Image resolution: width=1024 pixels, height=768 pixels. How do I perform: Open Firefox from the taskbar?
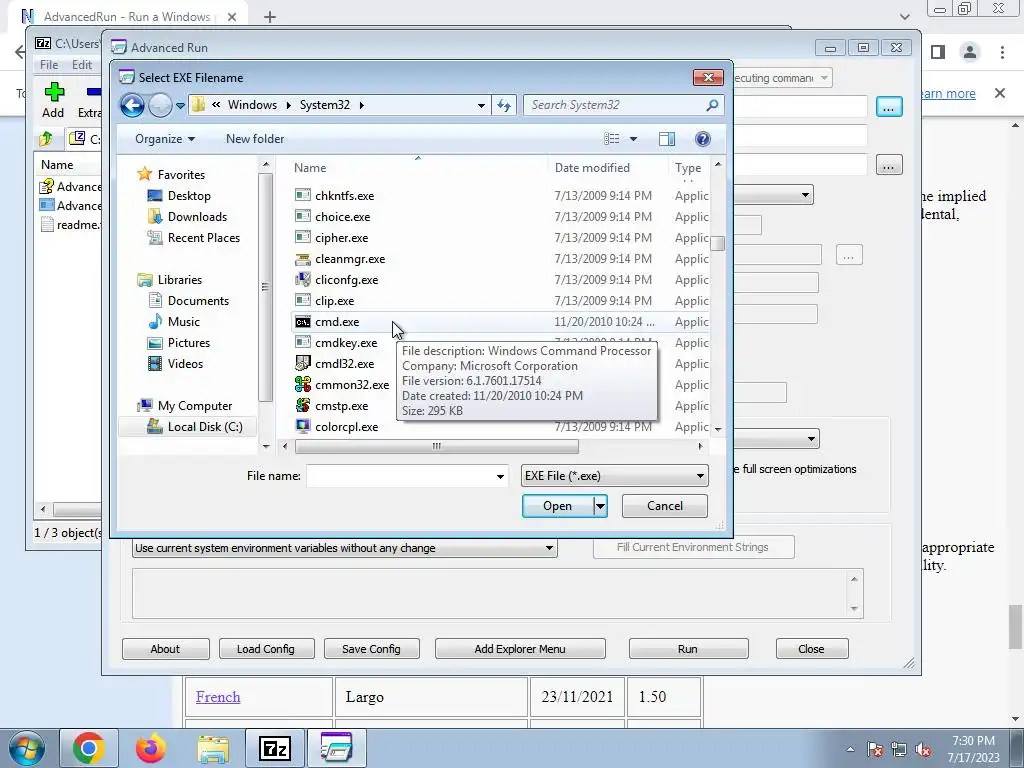[x=151, y=748]
